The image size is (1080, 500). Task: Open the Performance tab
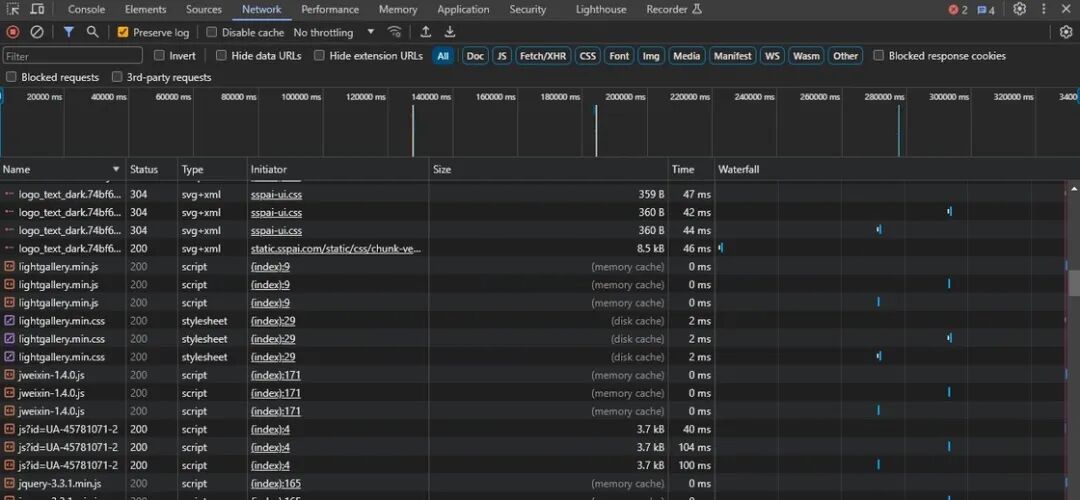coord(330,10)
